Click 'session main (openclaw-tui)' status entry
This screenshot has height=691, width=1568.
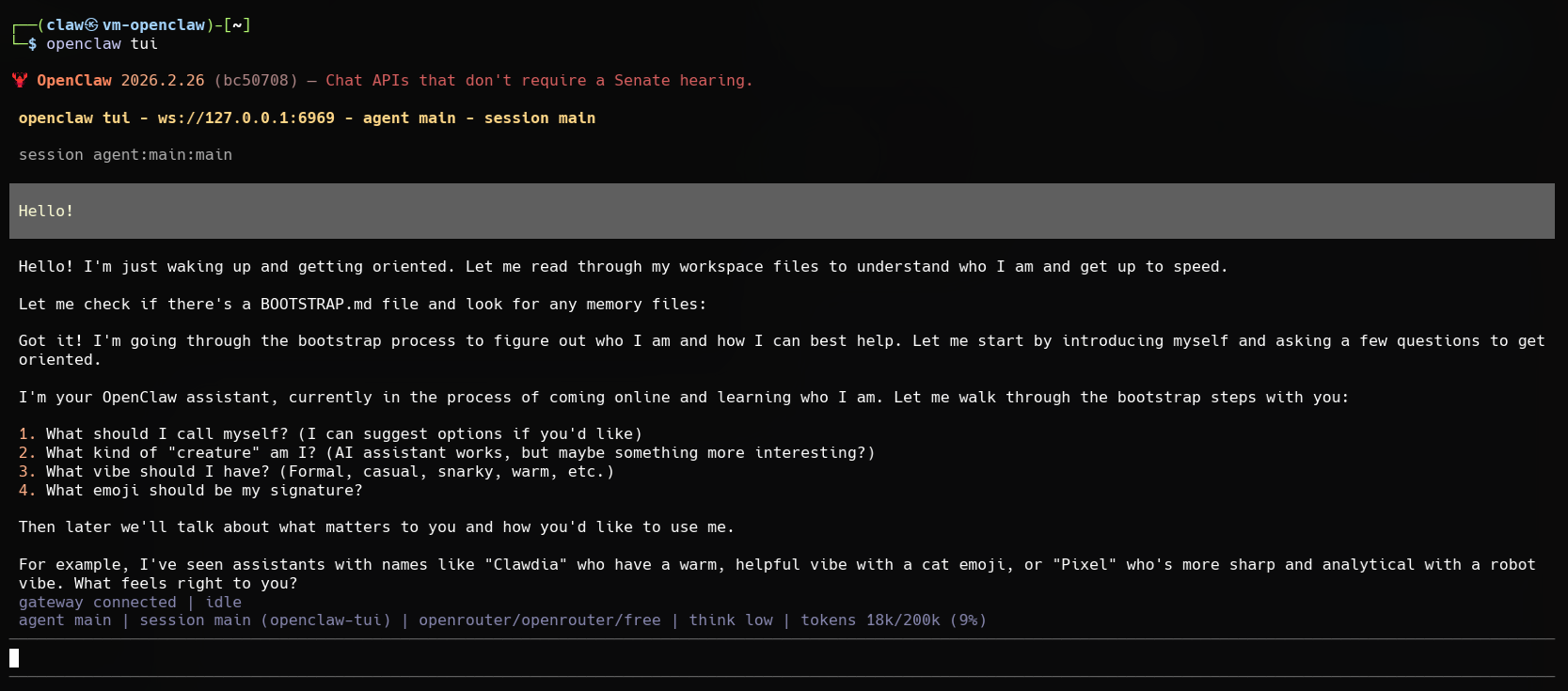(x=265, y=620)
